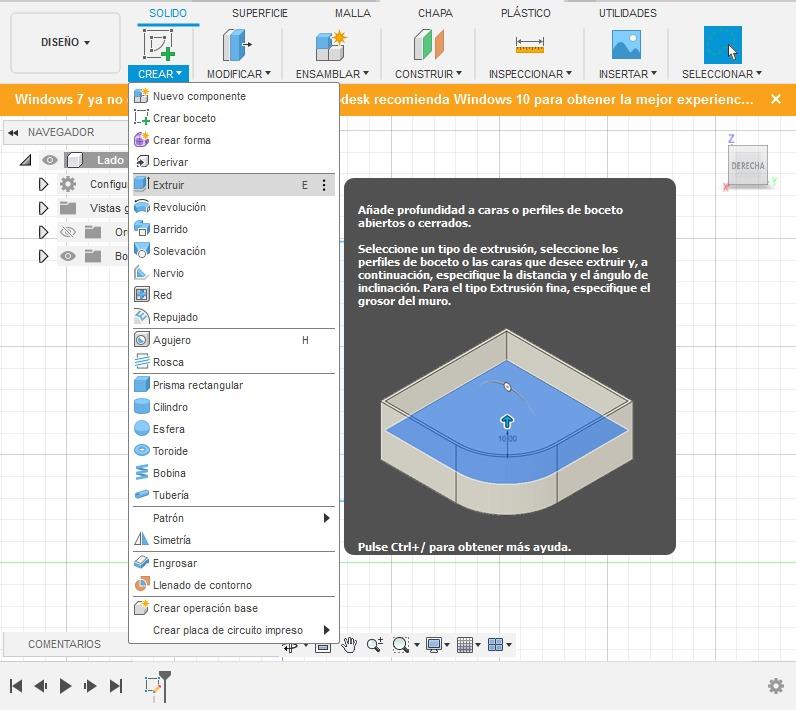Open the dropdown arrow next to grid icon
This screenshot has height=710, width=796.
coord(478,645)
